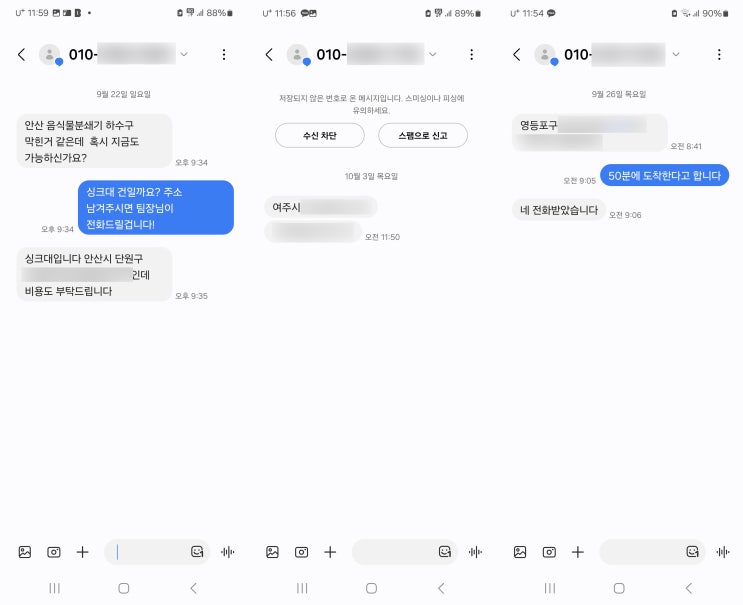Select blue bubble 50분에 도착한다고 합니다

(664, 175)
